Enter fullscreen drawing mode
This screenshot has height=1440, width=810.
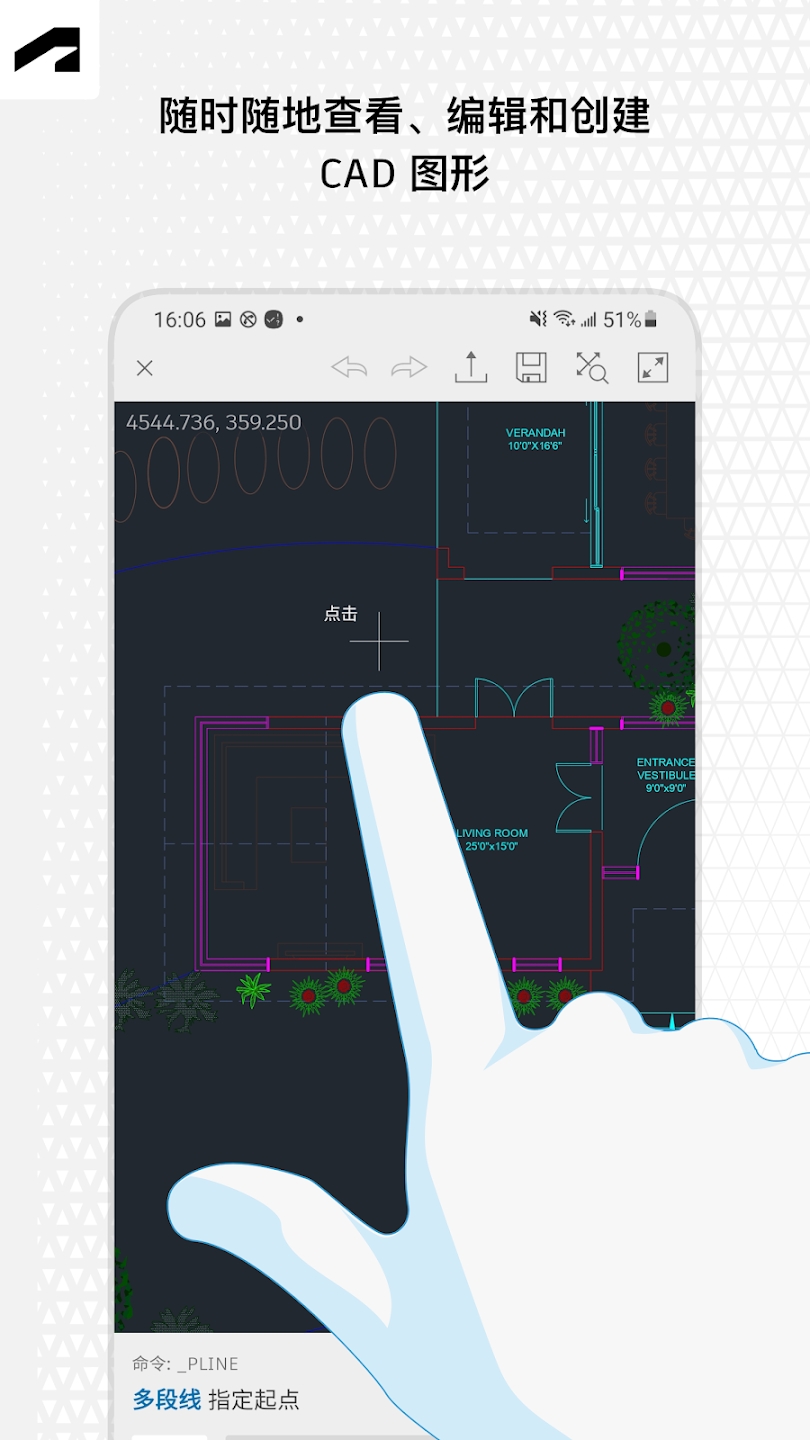[x=653, y=368]
